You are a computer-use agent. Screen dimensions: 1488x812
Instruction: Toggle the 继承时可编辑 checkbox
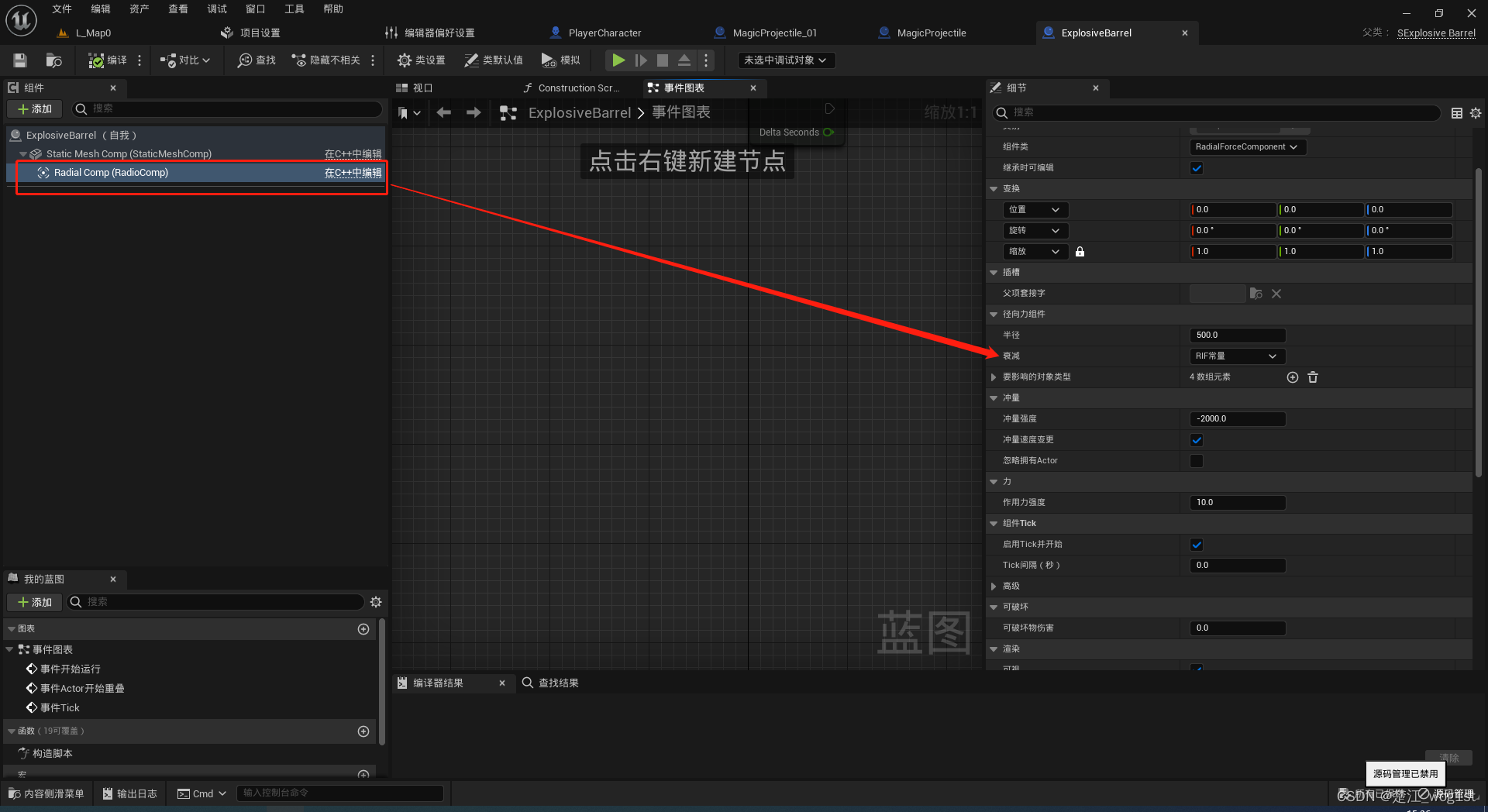(1197, 168)
